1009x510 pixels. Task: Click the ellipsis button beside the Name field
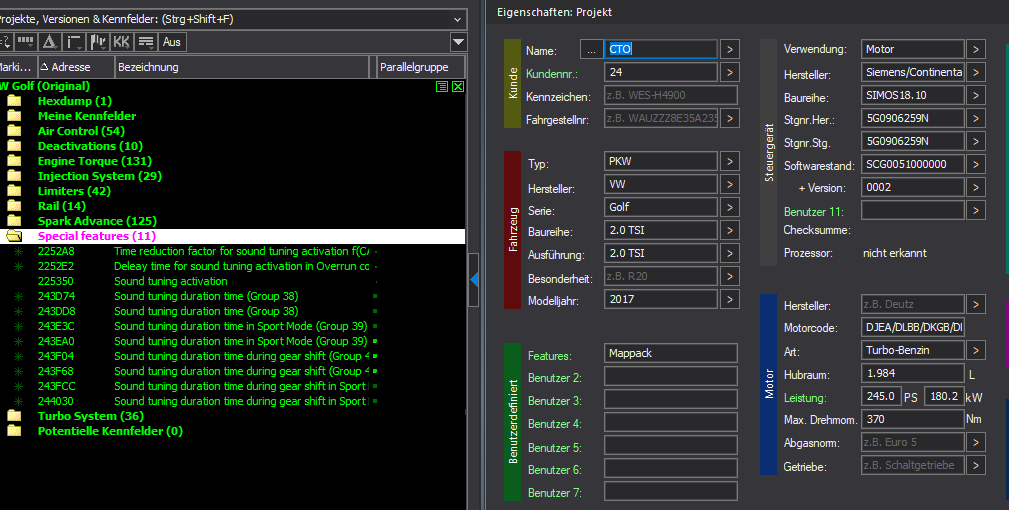pyautogui.click(x=590, y=49)
